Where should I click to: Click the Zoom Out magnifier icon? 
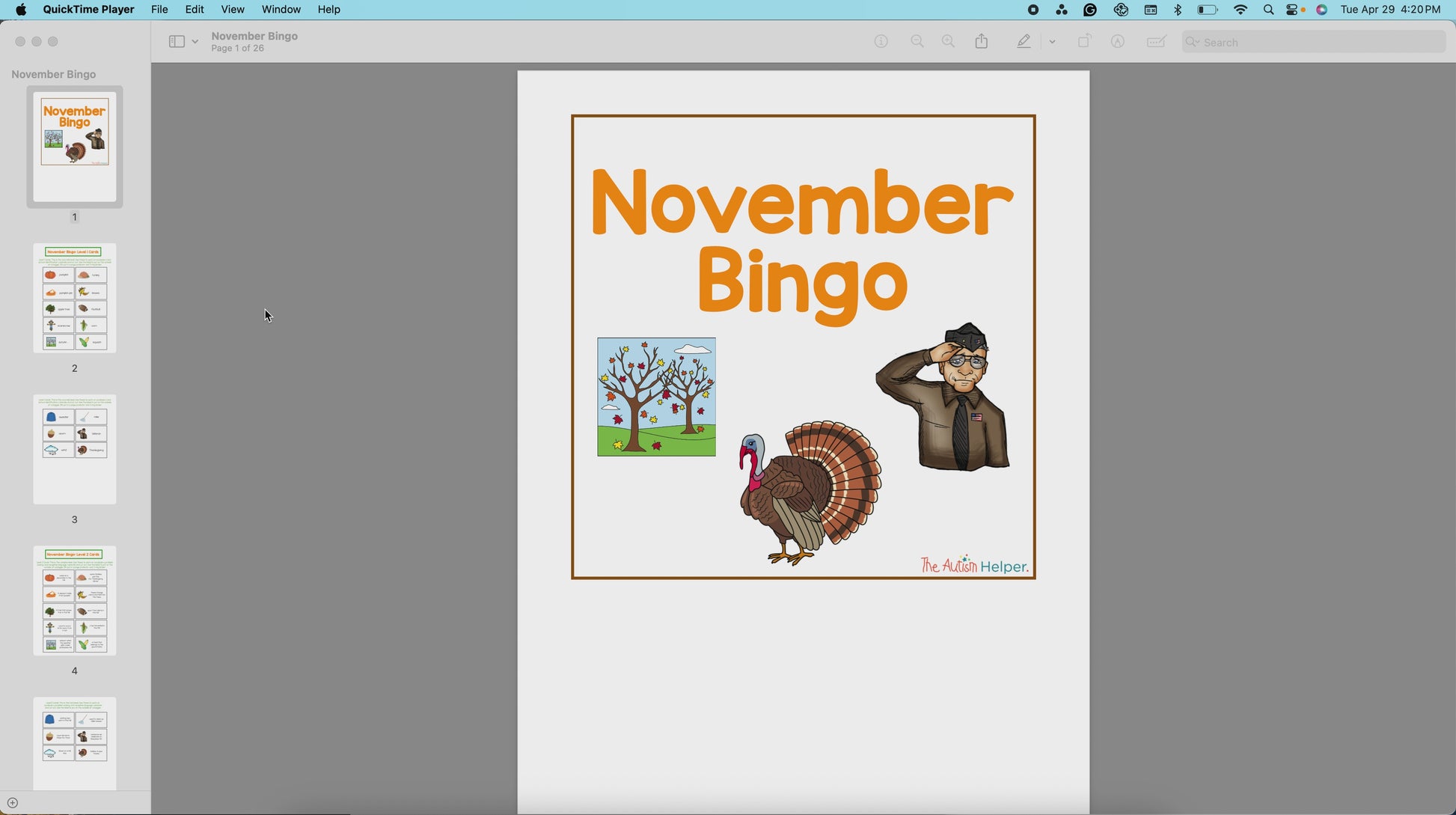917,42
